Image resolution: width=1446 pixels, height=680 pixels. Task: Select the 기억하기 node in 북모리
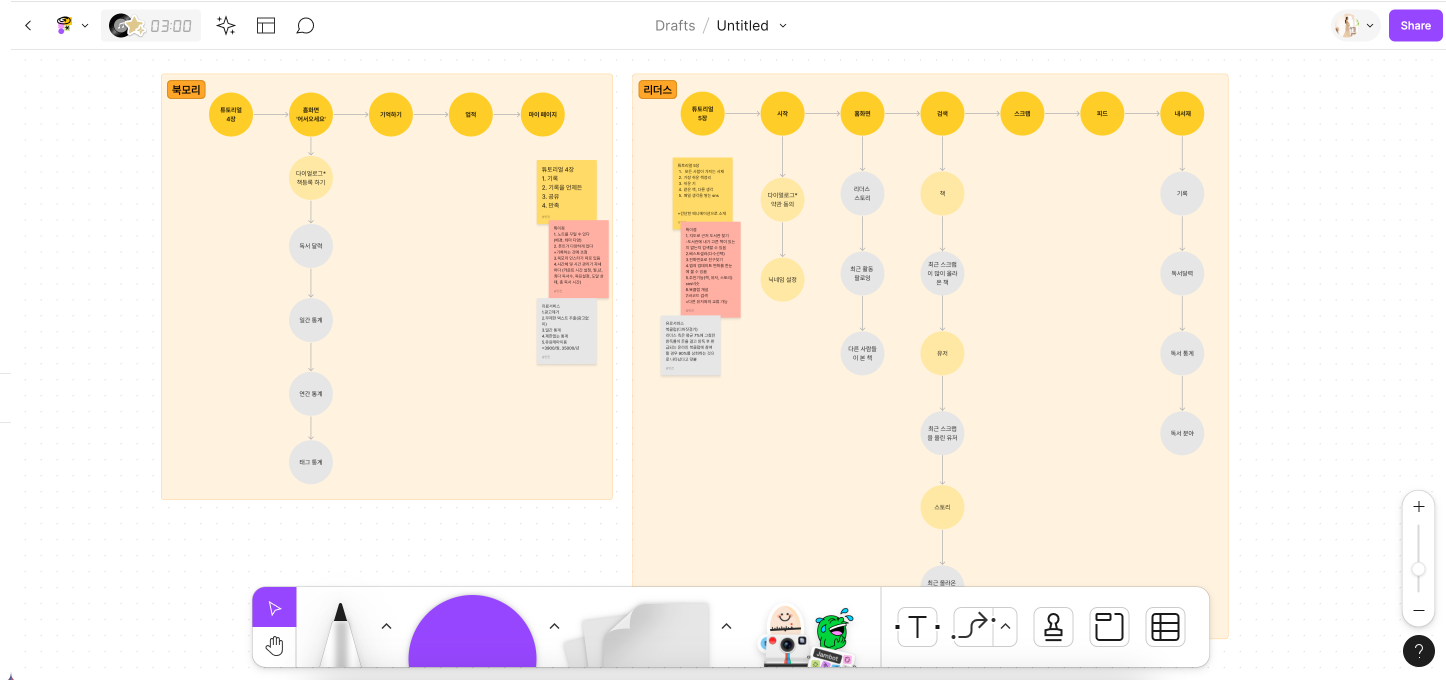[x=391, y=115]
